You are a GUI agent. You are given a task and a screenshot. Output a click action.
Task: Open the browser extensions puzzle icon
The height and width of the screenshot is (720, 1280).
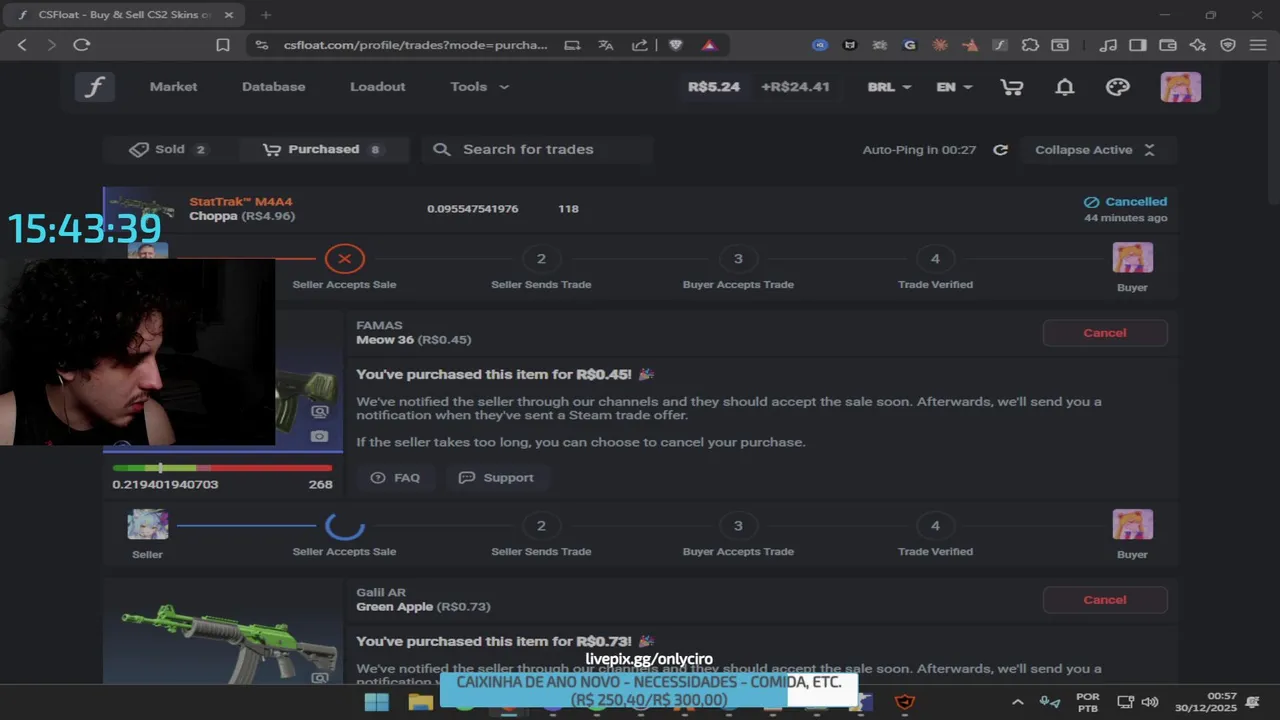(1030, 45)
